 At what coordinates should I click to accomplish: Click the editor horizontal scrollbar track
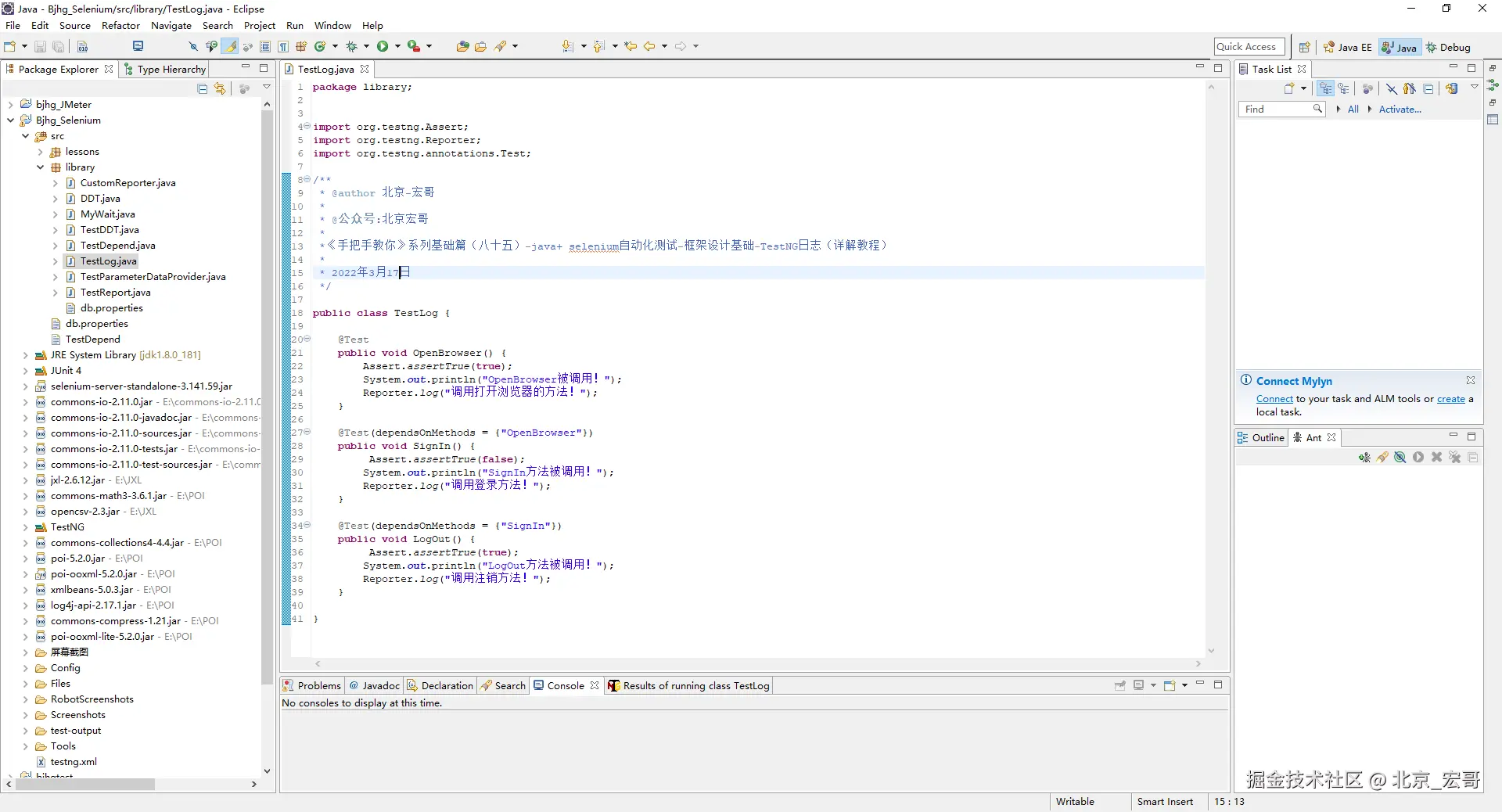[x=759, y=664]
